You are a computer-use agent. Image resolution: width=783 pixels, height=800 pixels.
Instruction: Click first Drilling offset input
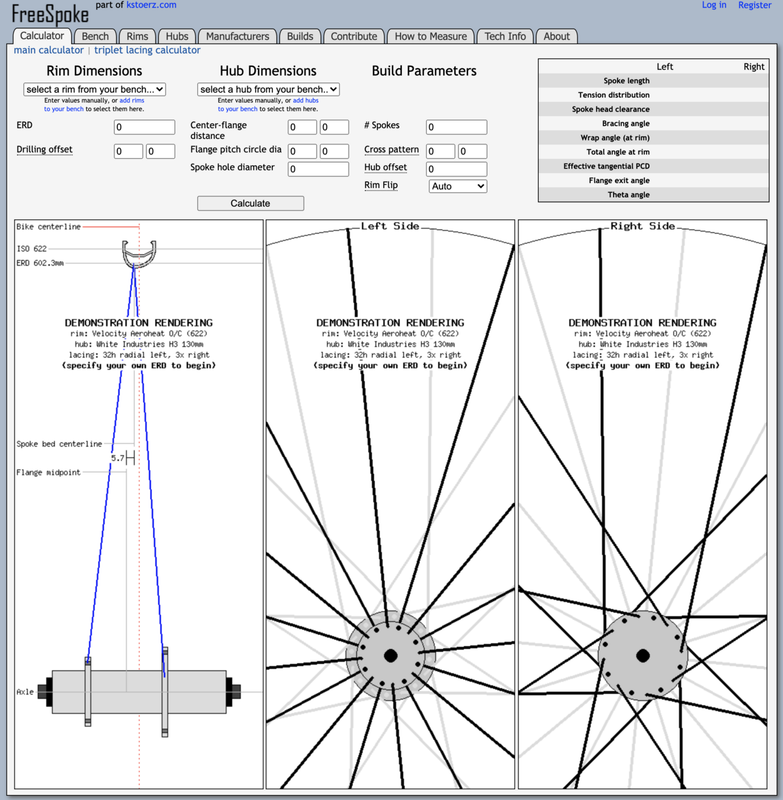128,152
